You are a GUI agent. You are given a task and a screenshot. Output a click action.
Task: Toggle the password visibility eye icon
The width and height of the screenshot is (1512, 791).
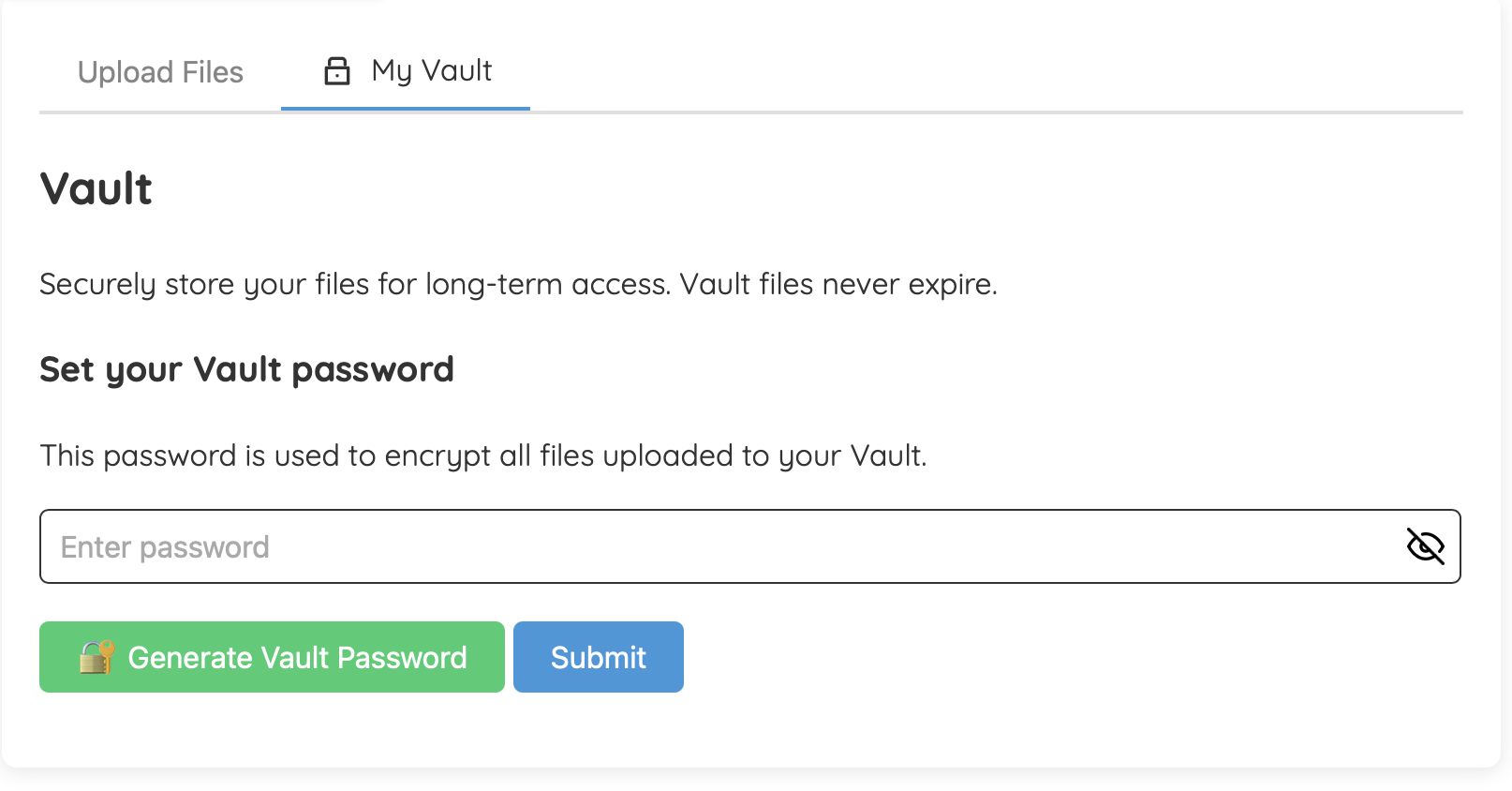(1426, 546)
